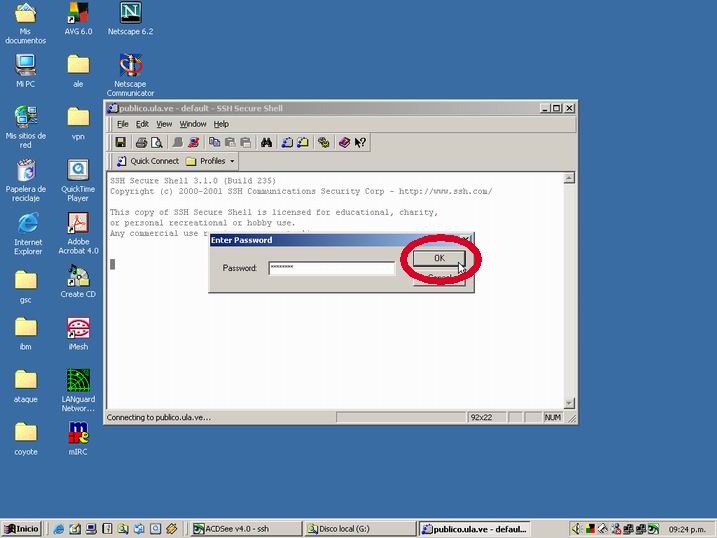The width and height of the screenshot is (717, 538).
Task: Select the Mis sitios de red icon
Action: [x=26, y=127]
